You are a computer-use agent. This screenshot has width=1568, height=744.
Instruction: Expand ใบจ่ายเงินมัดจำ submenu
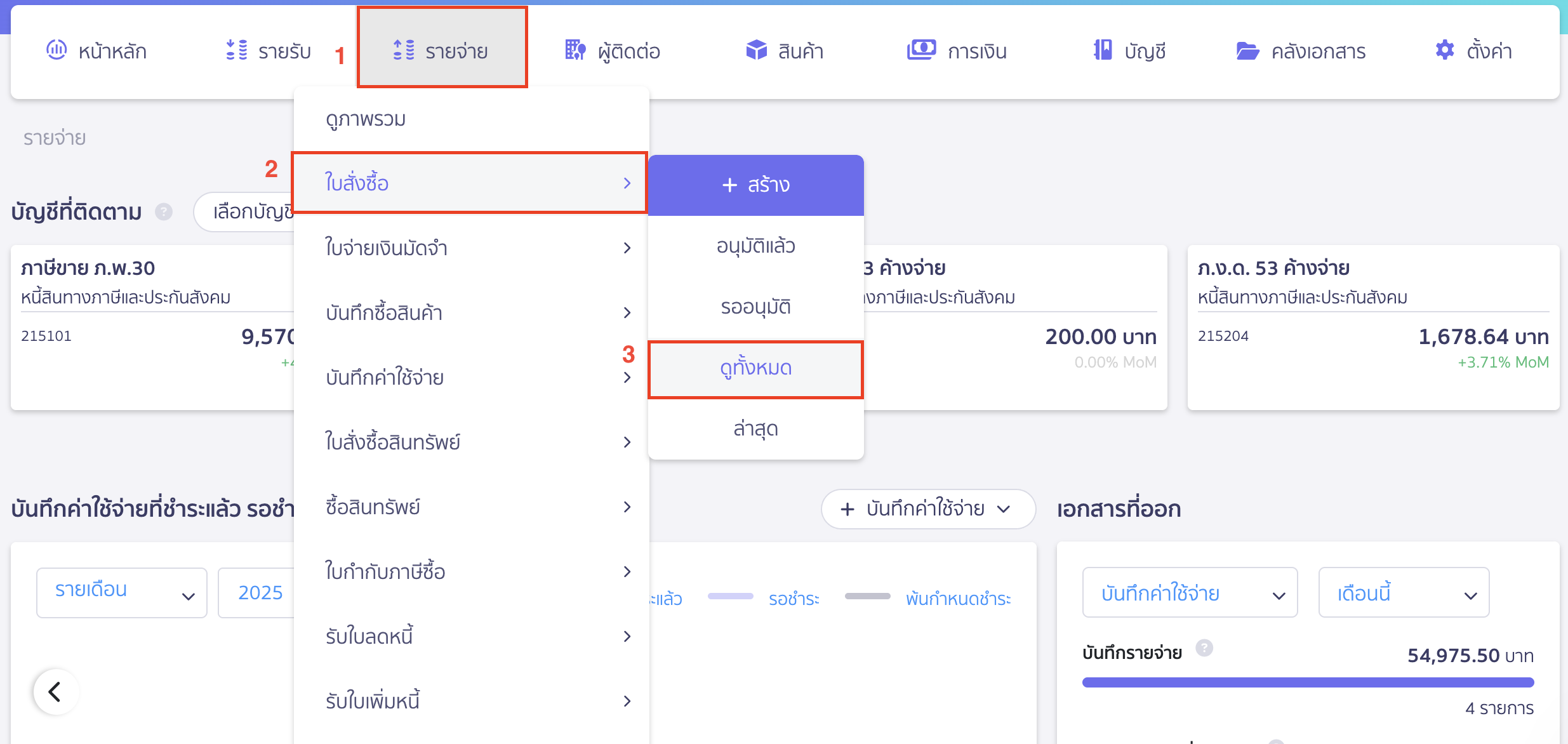[x=471, y=248]
